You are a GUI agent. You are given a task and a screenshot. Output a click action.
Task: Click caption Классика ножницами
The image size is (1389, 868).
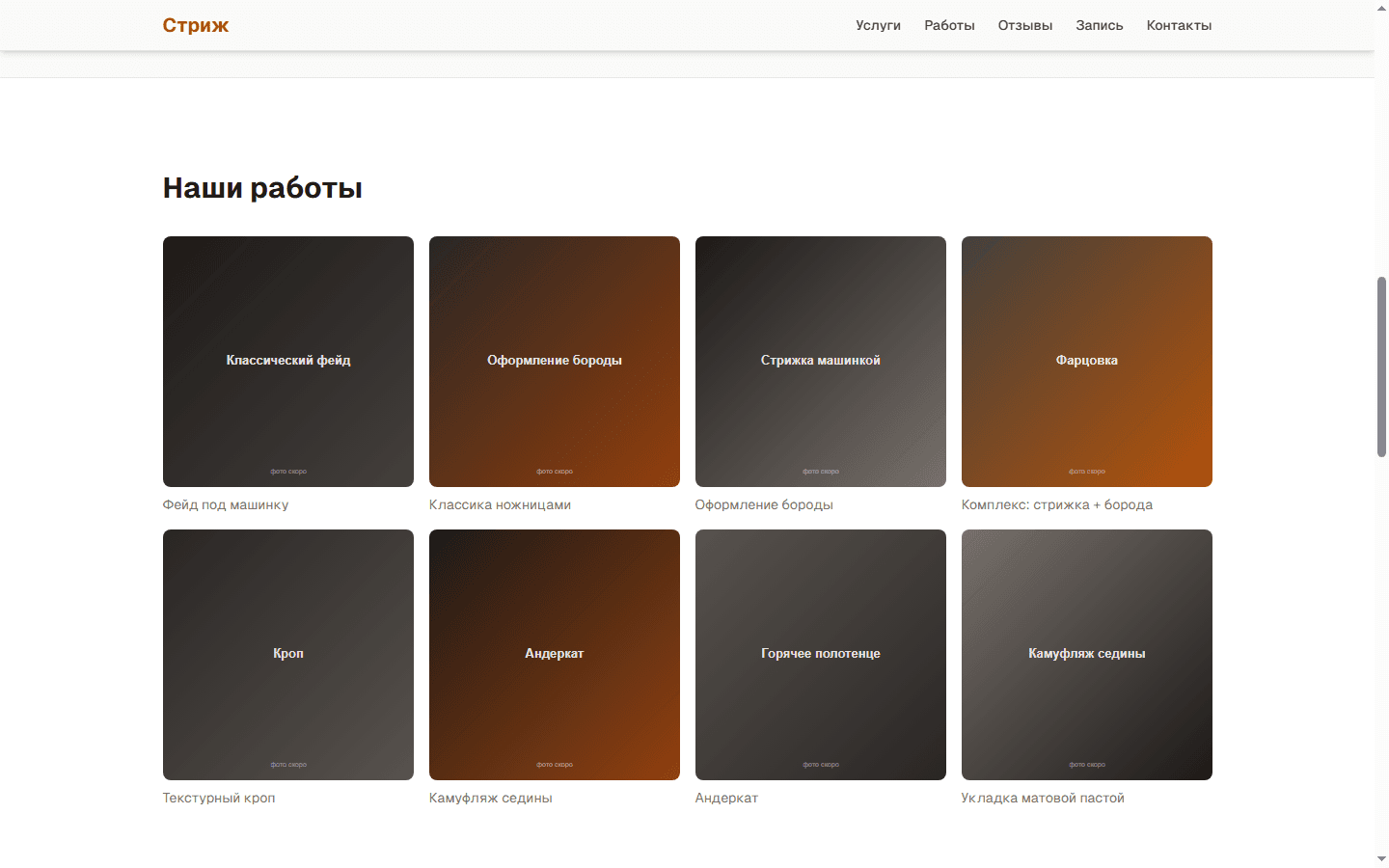500,504
